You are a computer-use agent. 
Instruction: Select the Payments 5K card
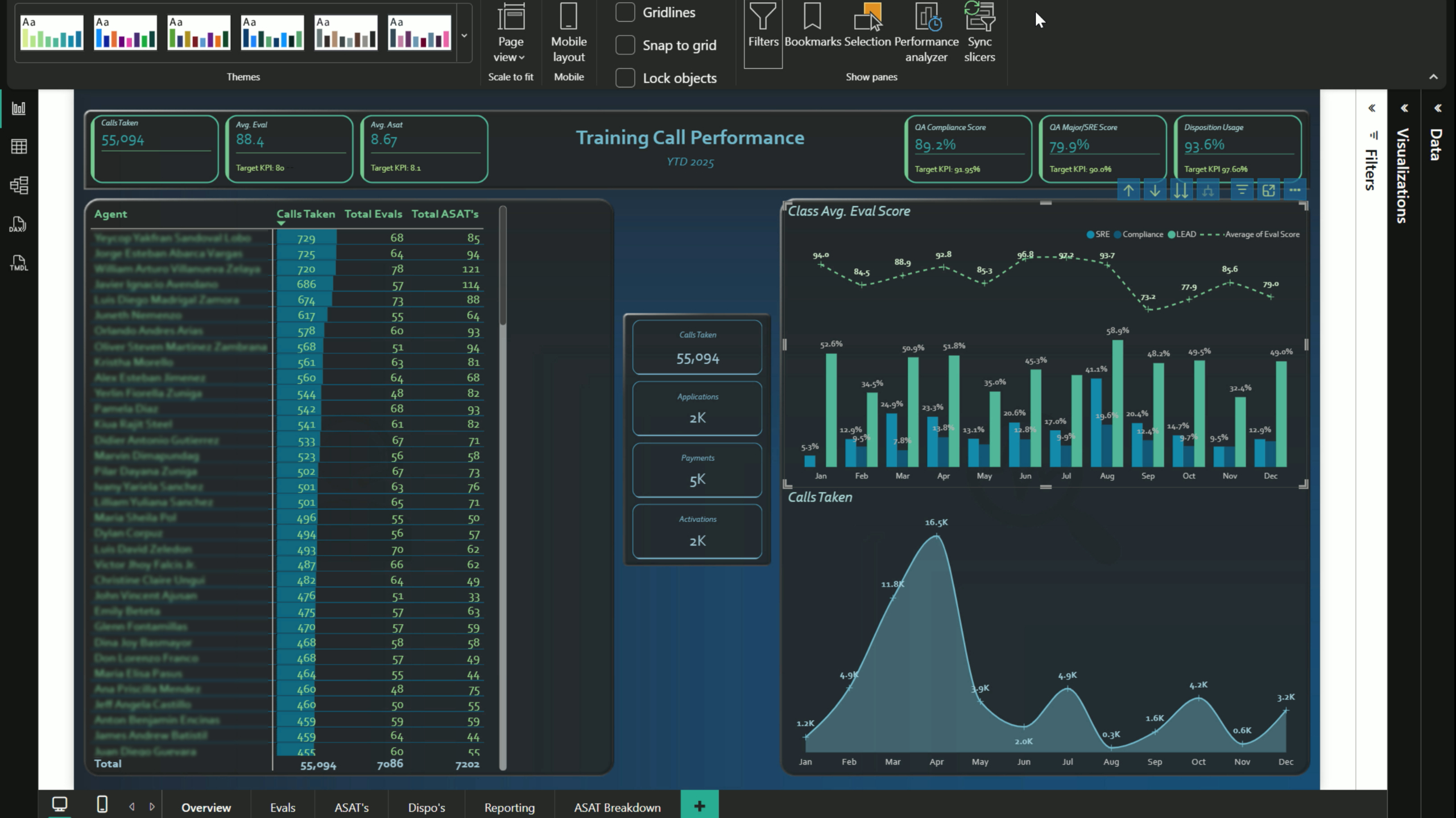697,470
